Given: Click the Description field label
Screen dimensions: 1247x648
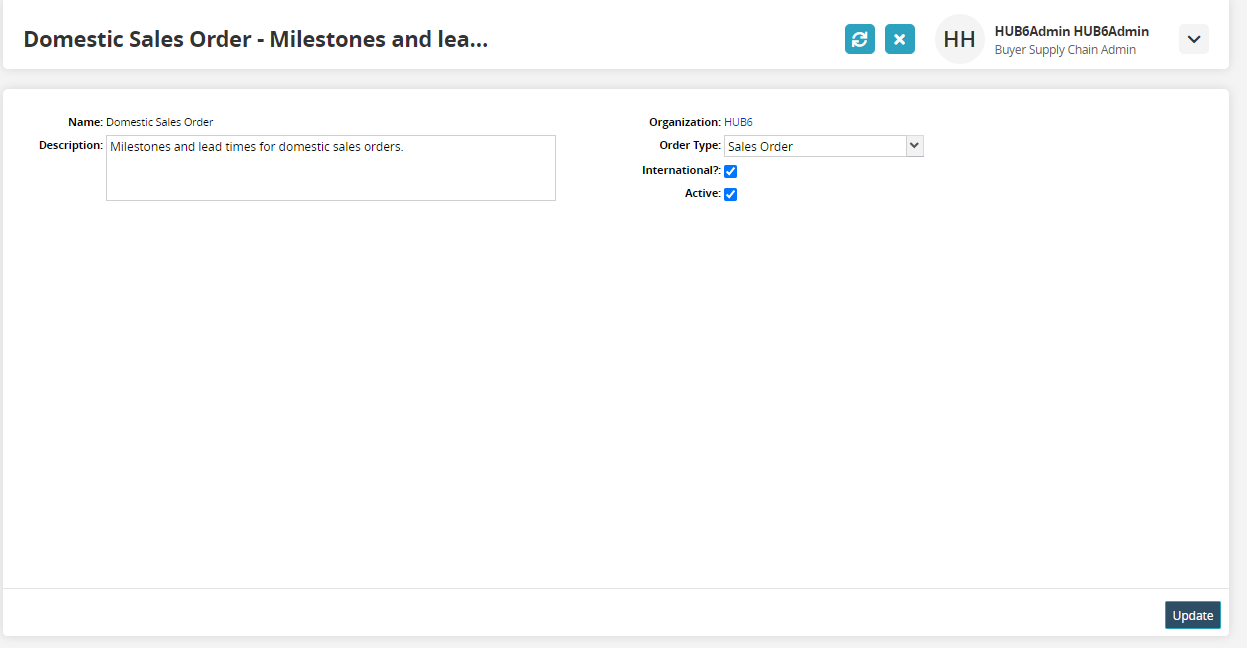Looking at the screenshot, I should (70, 145).
